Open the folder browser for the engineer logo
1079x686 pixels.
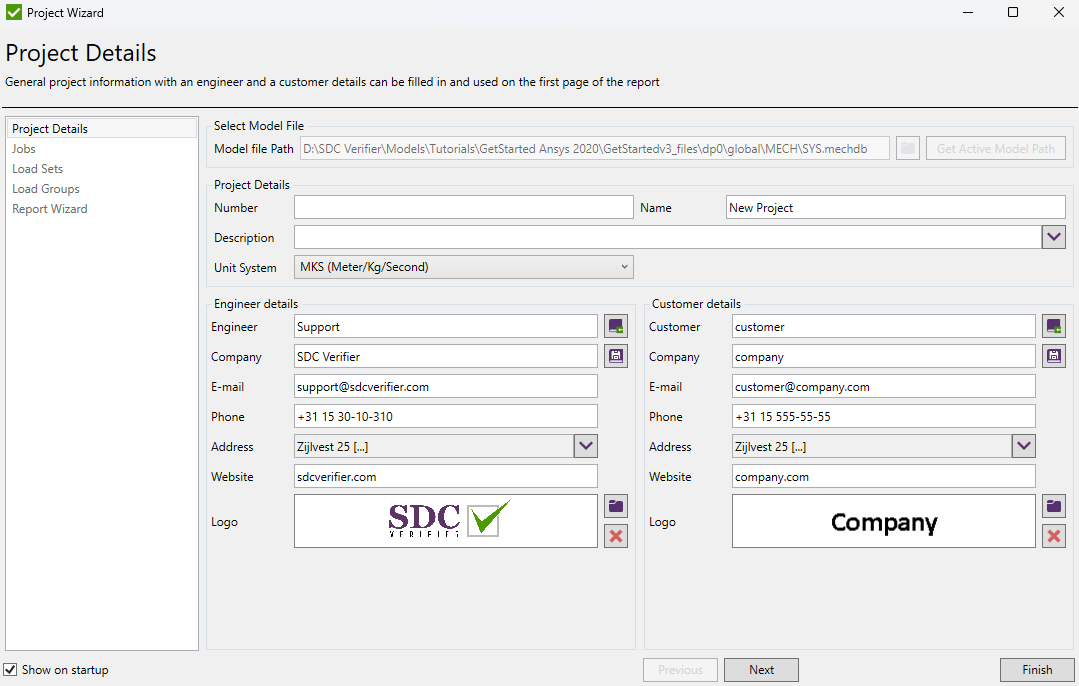[615, 506]
